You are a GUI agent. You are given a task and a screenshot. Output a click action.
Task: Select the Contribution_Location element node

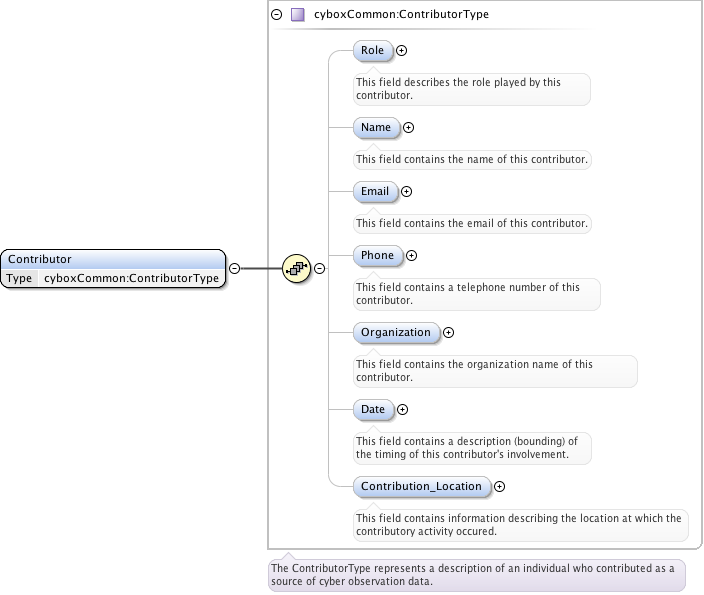(421, 486)
